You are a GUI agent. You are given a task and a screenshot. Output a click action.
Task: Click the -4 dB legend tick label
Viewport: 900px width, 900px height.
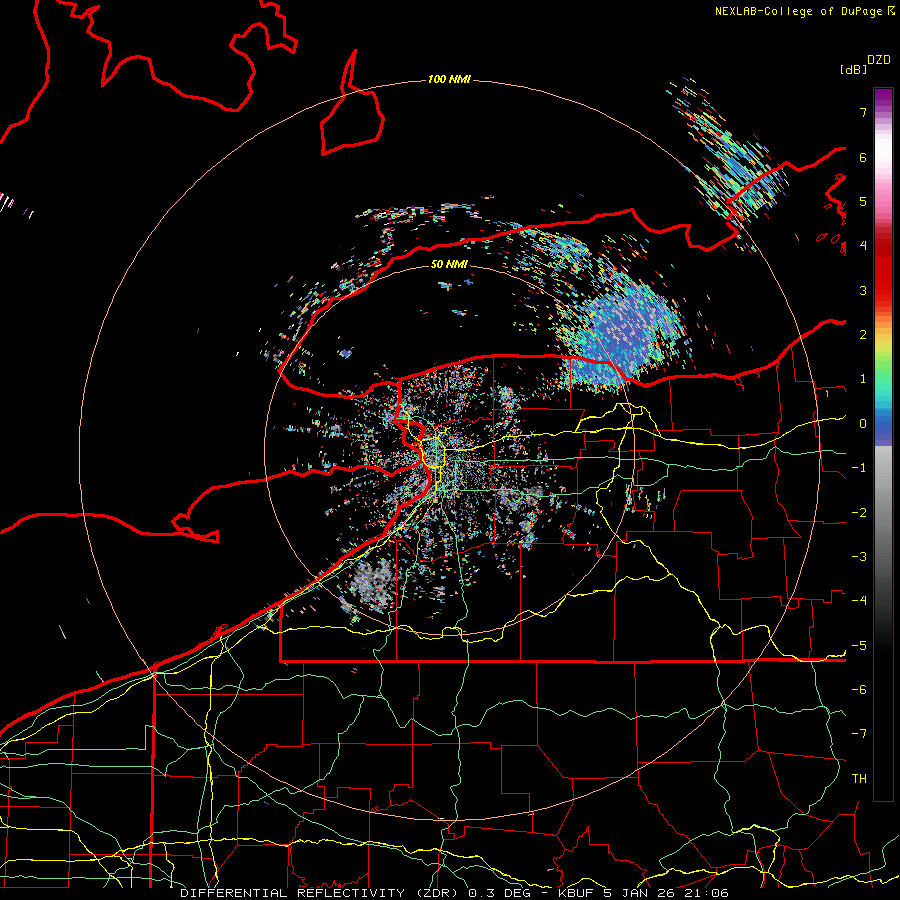point(859,601)
